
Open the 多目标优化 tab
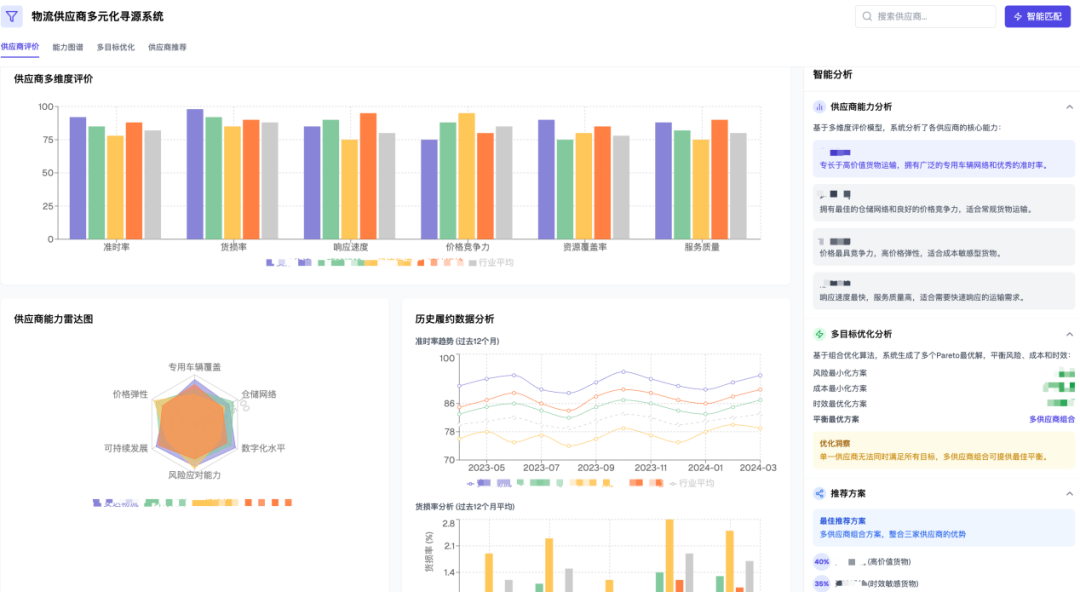click(116, 48)
